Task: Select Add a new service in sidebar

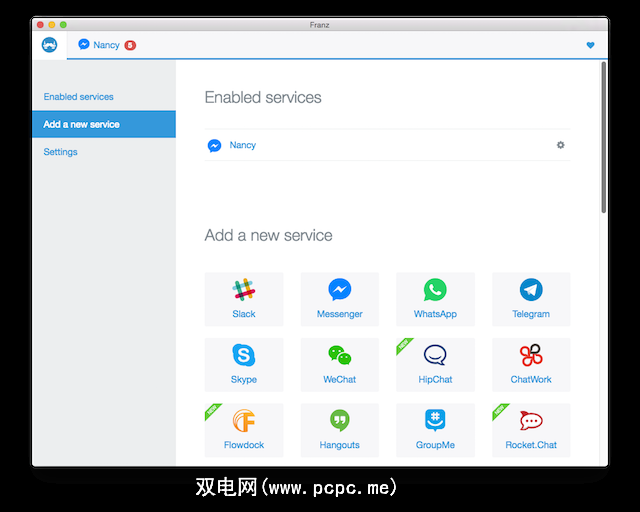Action: click(x=104, y=124)
